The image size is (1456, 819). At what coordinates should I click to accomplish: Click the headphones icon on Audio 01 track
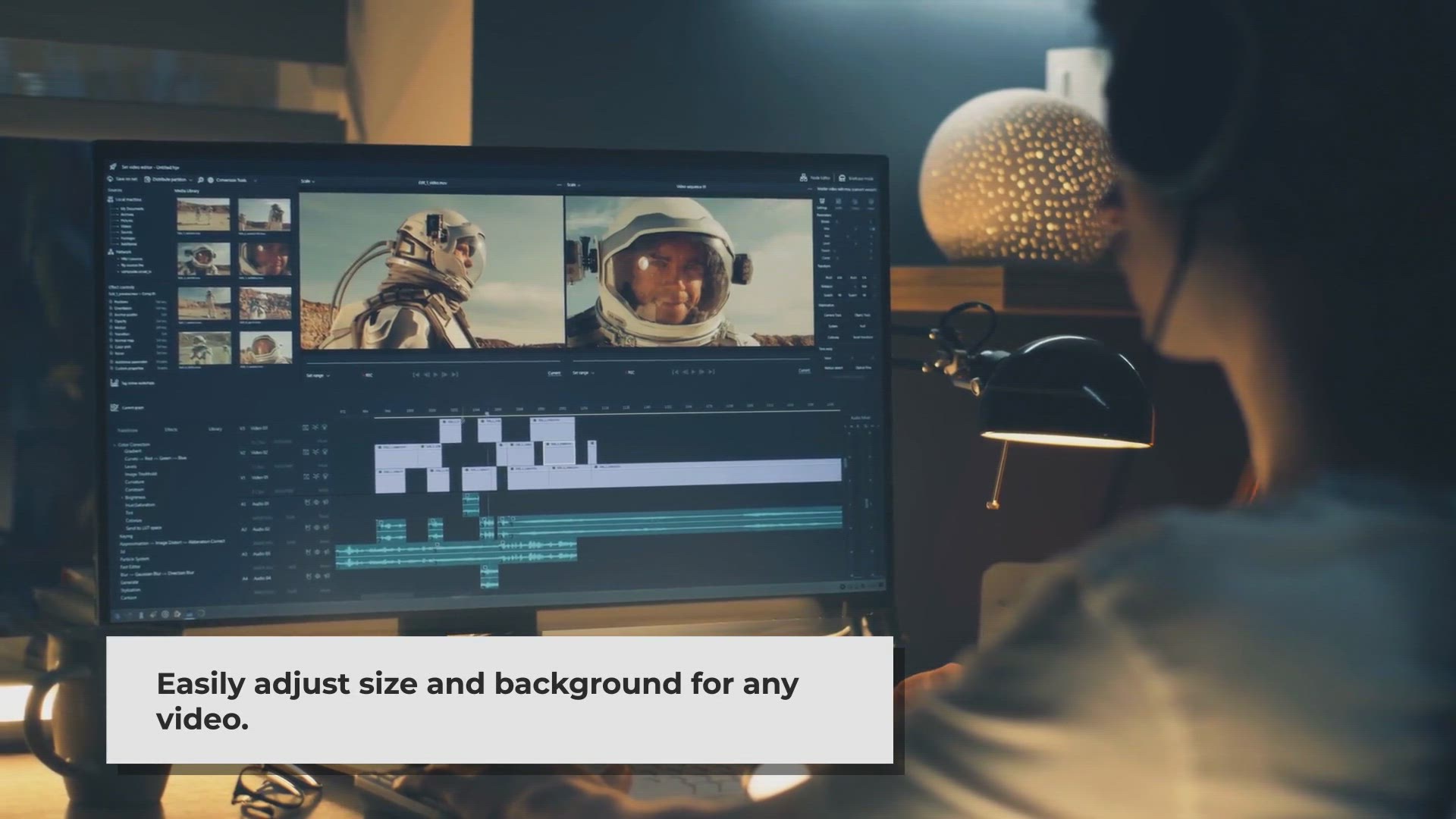click(307, 502)
